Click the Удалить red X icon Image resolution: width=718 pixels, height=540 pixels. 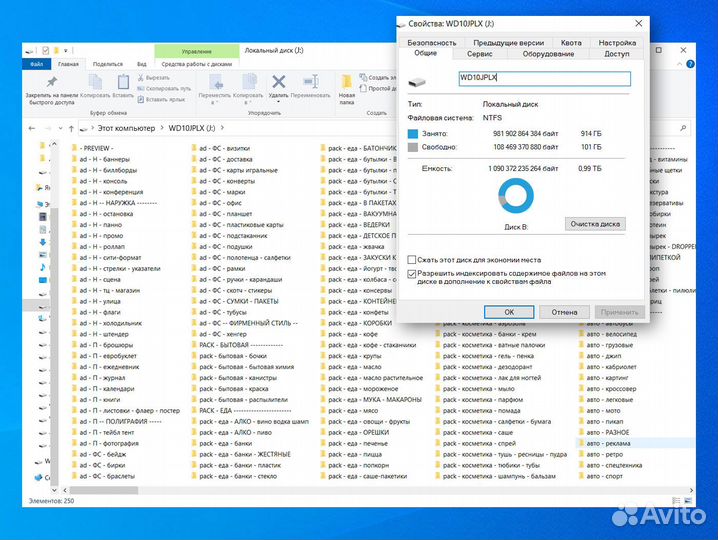tap(278, 82)
